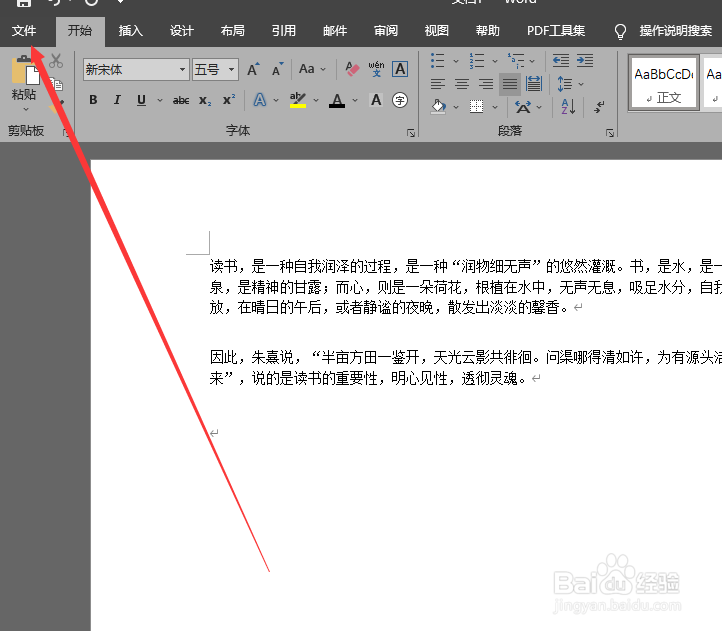Screen dimensions: 722x631
Task: Expand bullet list style dropdown
Action: click(x=456, y=61)
